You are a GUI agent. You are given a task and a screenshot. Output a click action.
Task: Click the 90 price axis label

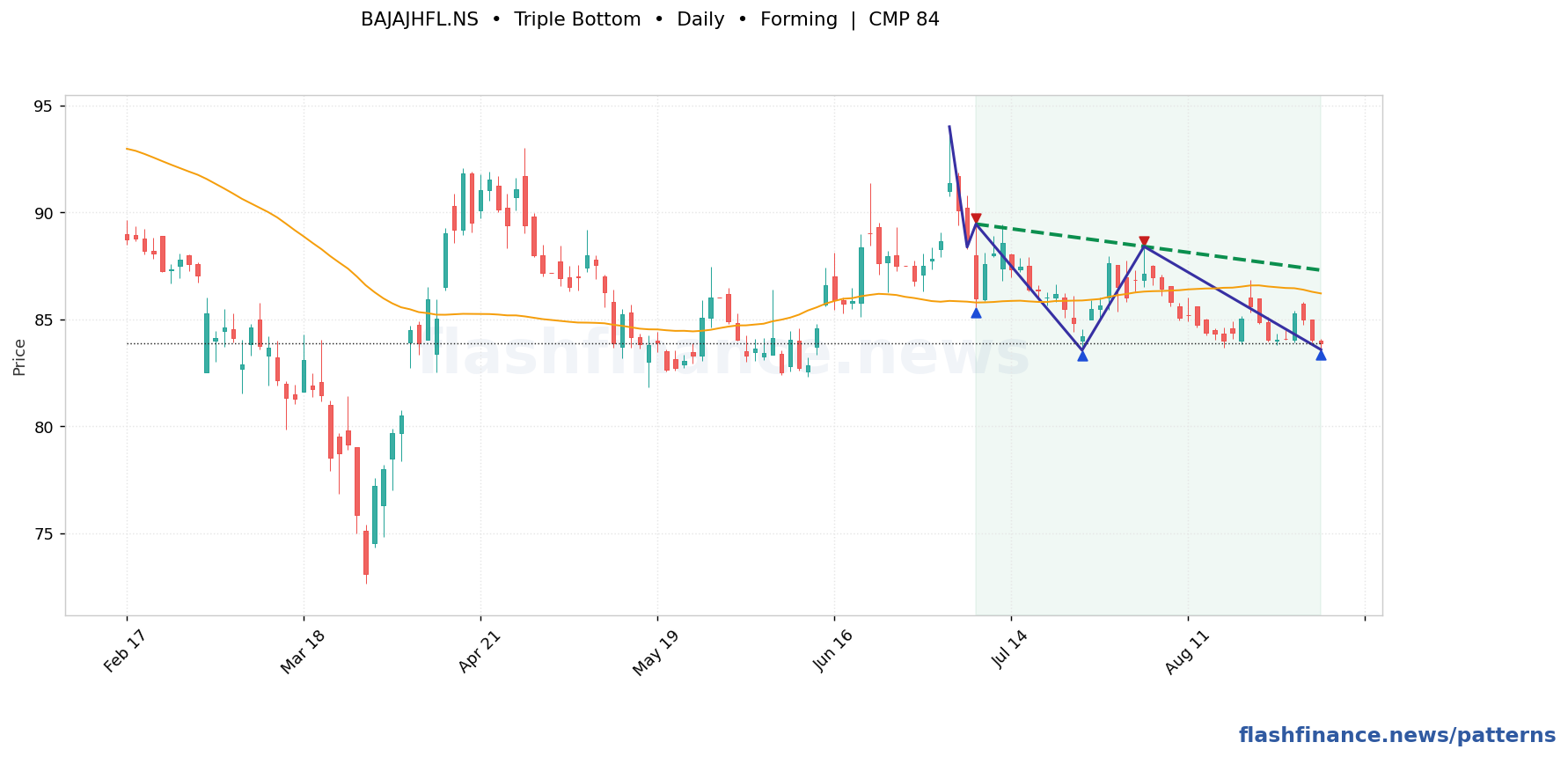click(43, 213)
